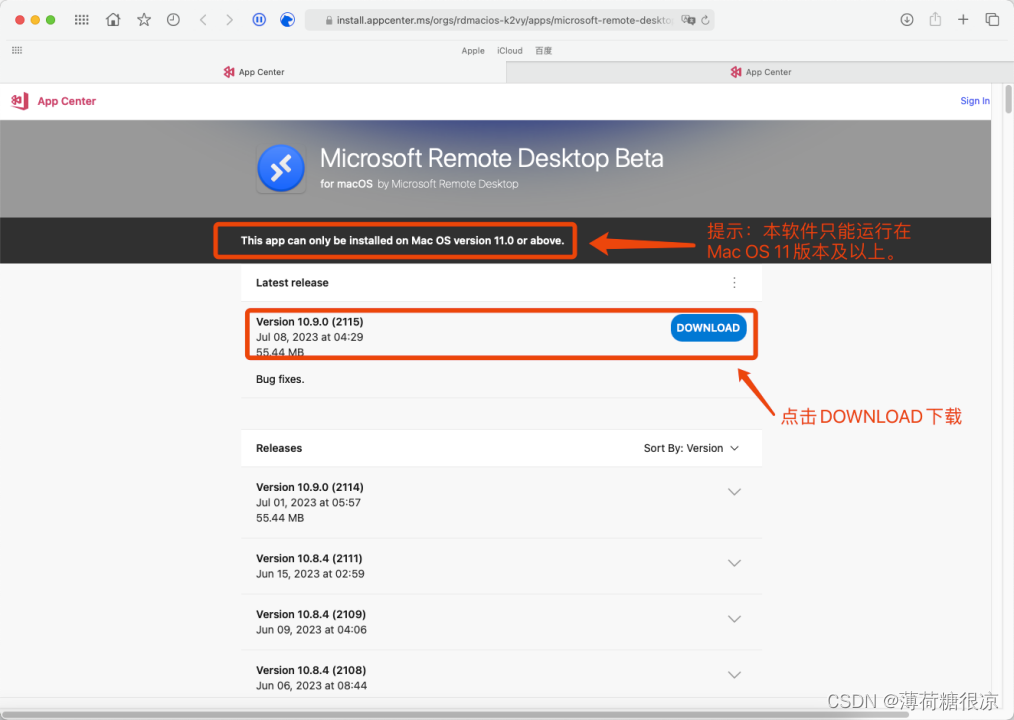Image resolution: width=1014 pixels, height=720 pixels.
Task: Click the Share icon in the browser toolbar
Action: (x=934, y=19)
